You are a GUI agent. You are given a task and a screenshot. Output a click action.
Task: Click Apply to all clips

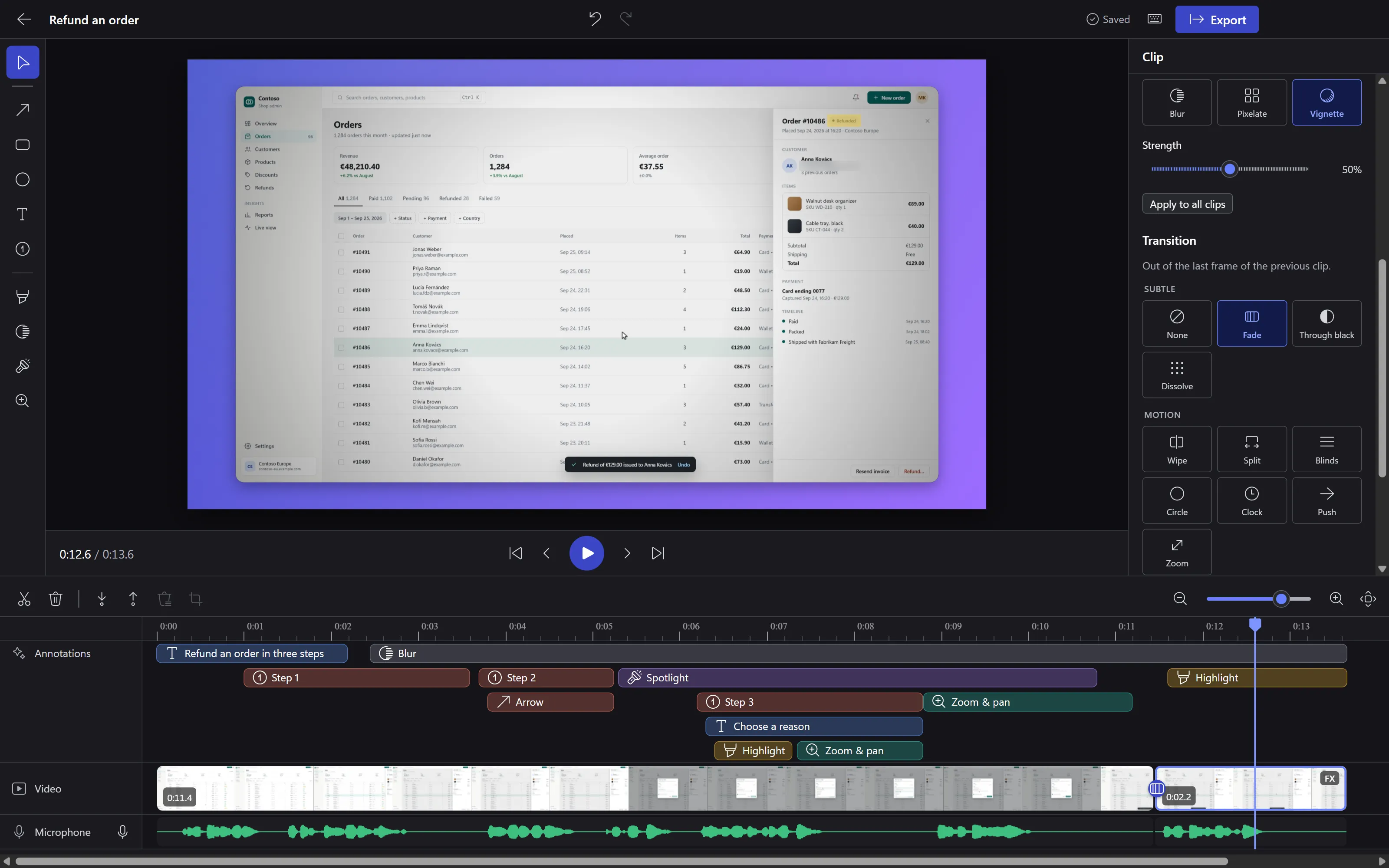1187,204
